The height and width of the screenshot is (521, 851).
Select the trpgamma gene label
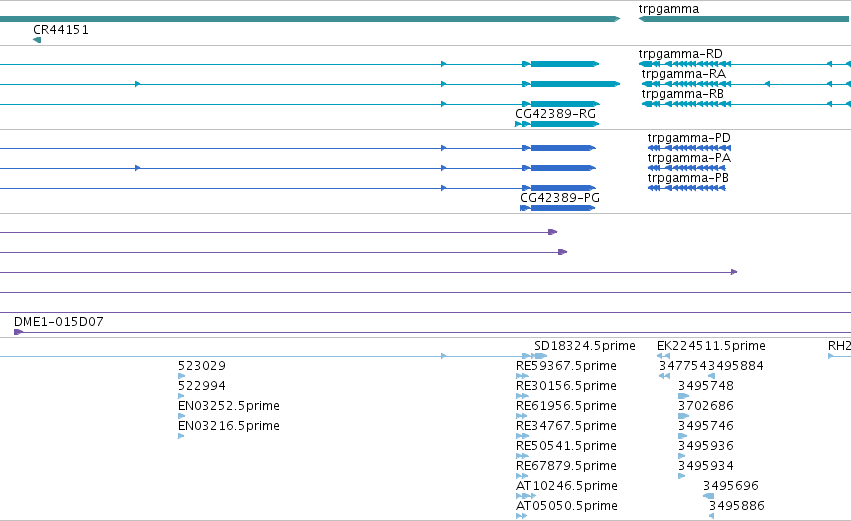pyautogui.click(x=669, y=9)
